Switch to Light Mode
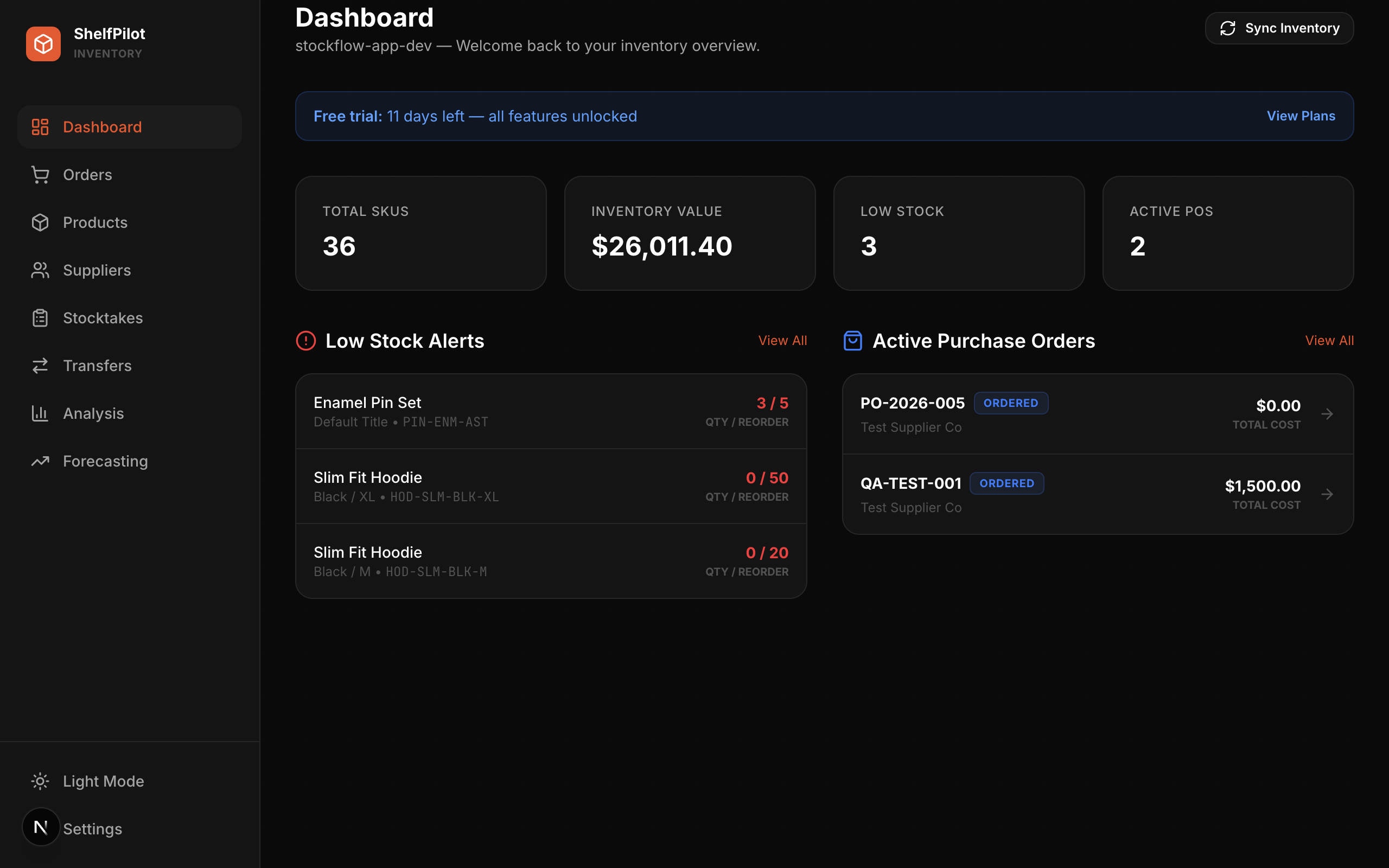 pos(130,781)
